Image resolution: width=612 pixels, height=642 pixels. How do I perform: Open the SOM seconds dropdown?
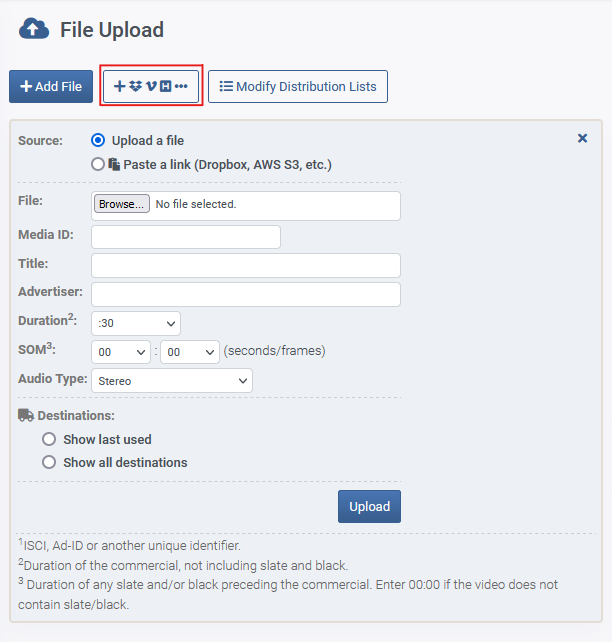click(121, 352)
